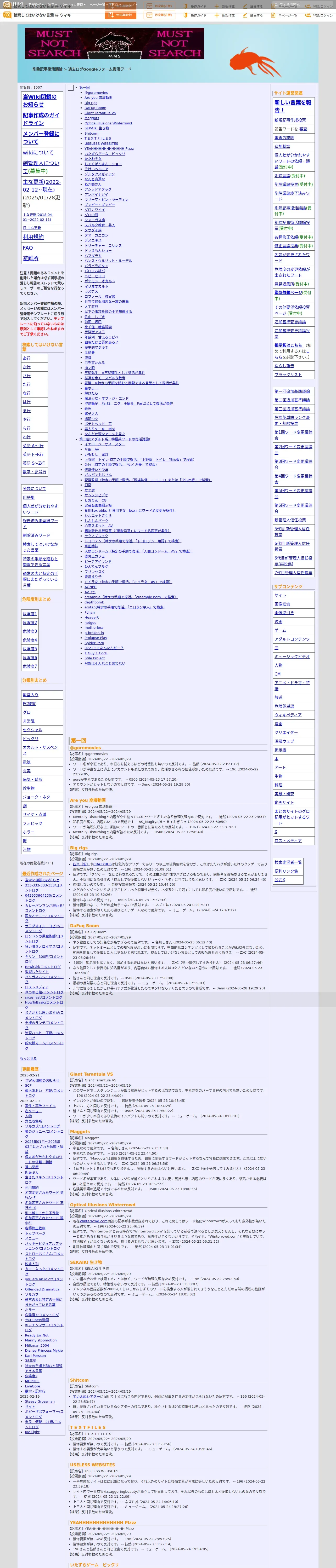Open ロストメディア under サブコンテンツ

(x=288, y=841)
